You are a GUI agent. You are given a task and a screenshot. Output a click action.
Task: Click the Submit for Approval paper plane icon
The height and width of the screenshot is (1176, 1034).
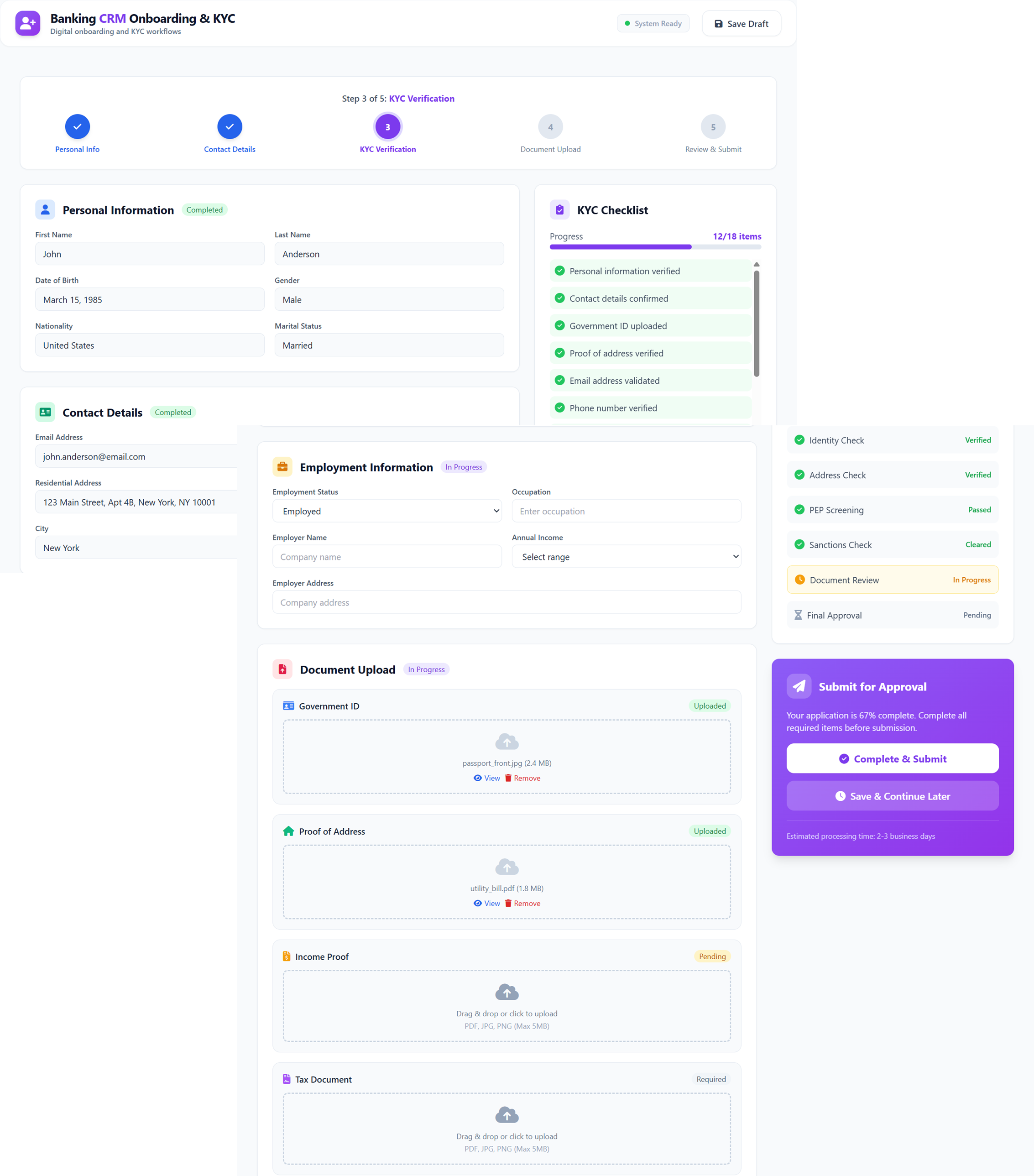[x=799, y=686]
